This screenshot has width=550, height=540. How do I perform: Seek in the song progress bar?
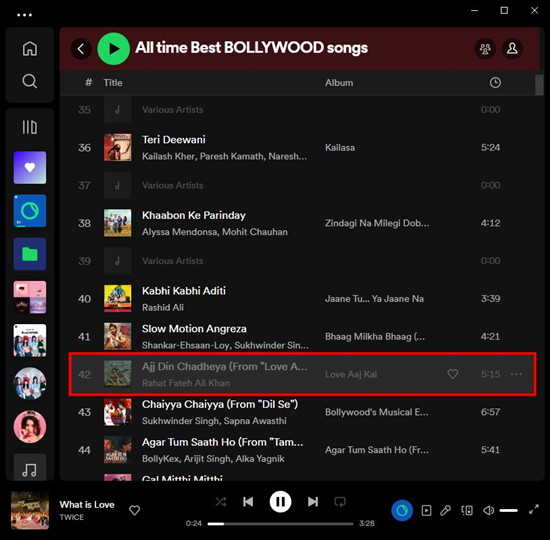click(280, 524)
